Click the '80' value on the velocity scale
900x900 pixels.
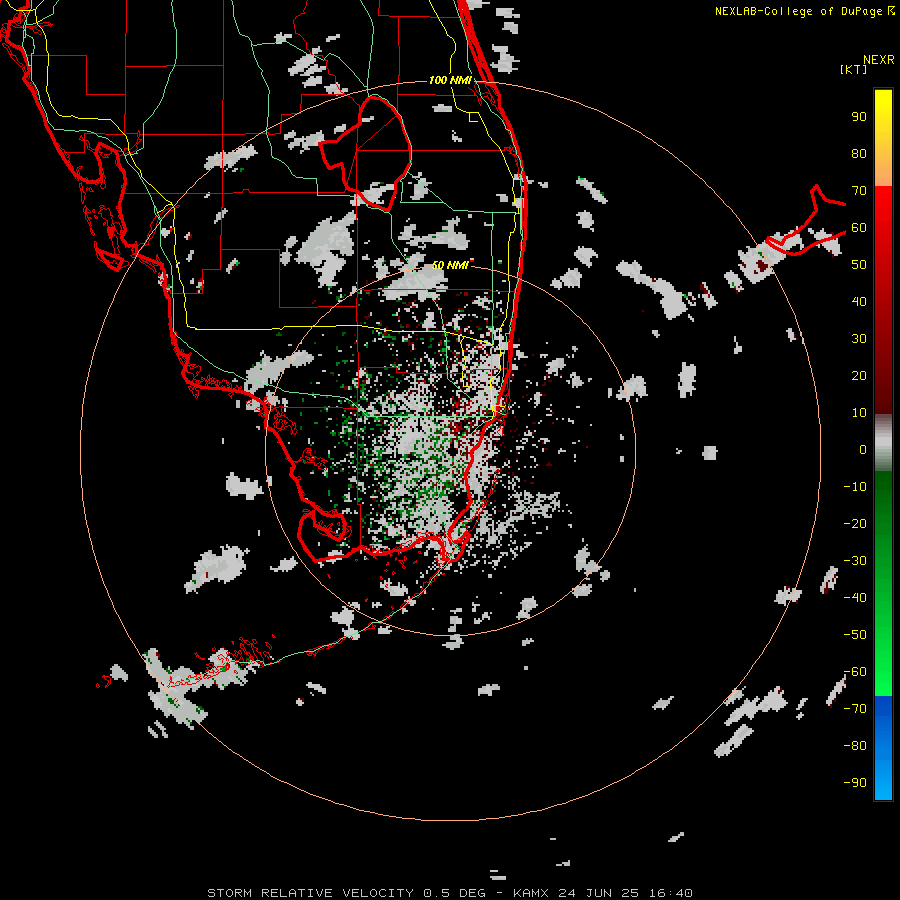point(859,154)
